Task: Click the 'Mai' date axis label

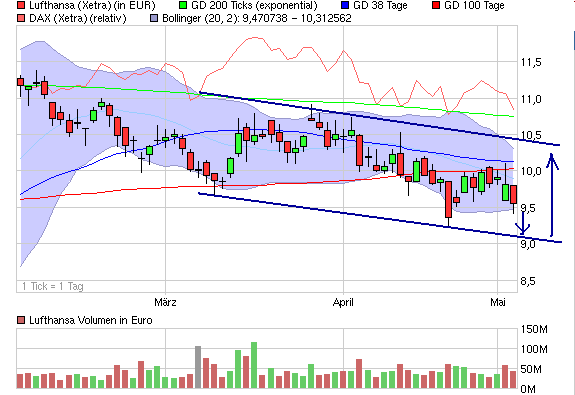Action: click(x=498, y=302)
